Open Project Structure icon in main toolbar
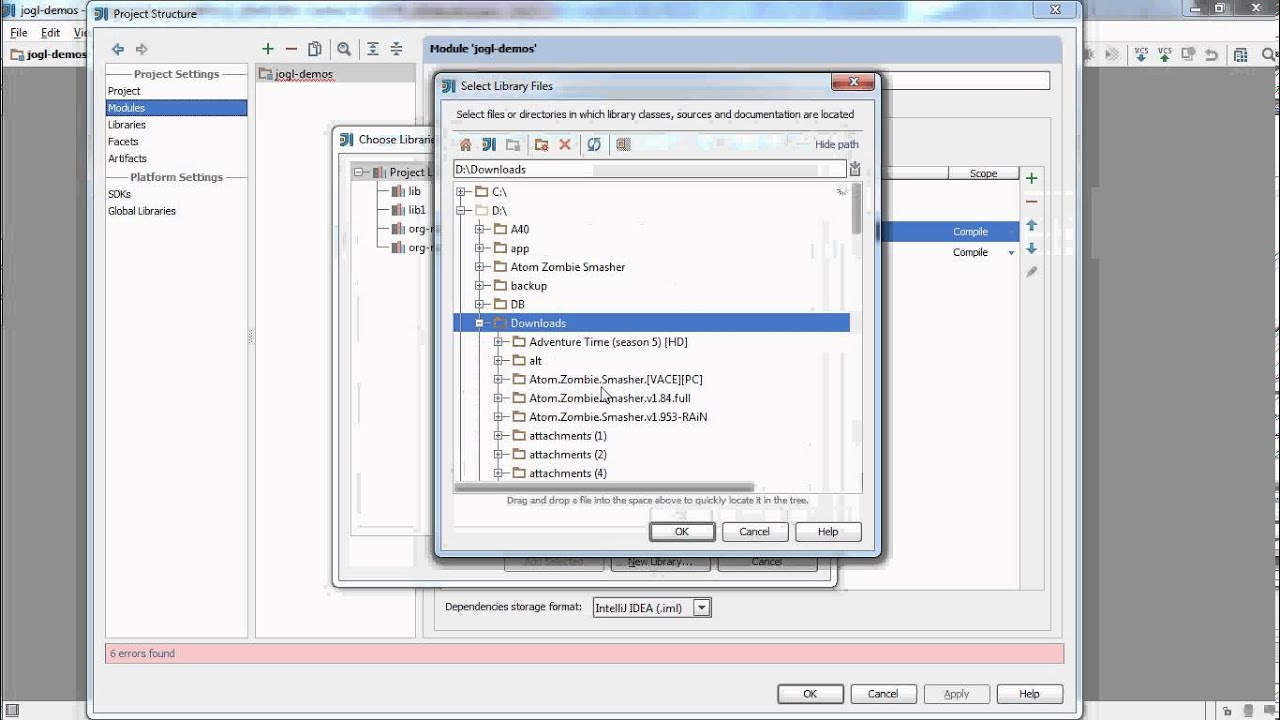The height and width of the screenshot is (720, 1280). click(x=1241, y=55)
